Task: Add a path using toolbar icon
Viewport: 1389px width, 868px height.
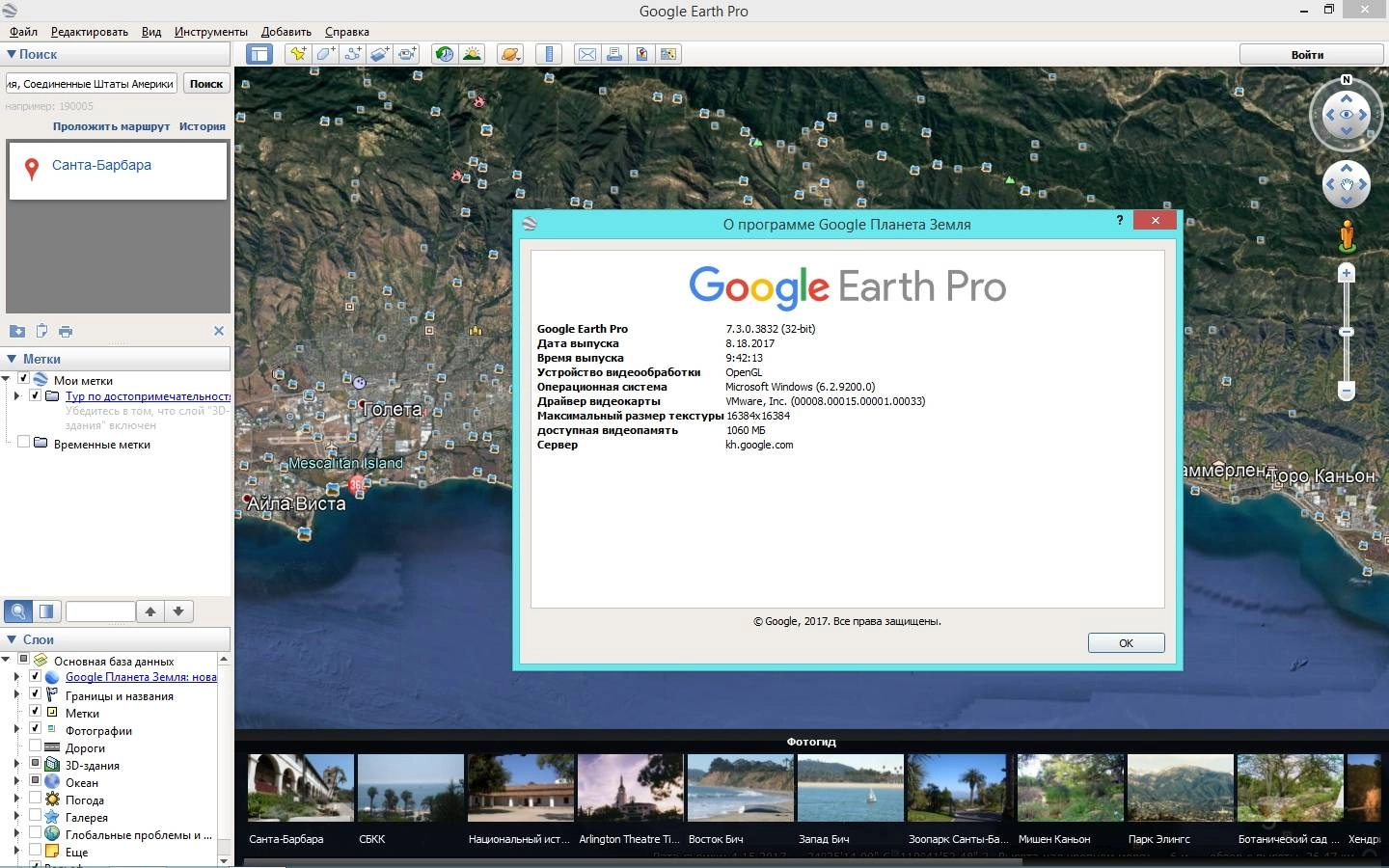Action: [352, 54]
